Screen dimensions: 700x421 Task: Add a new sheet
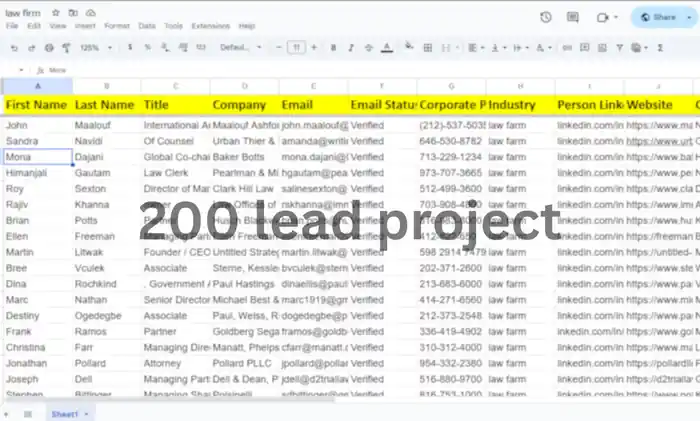pos(6,414)
